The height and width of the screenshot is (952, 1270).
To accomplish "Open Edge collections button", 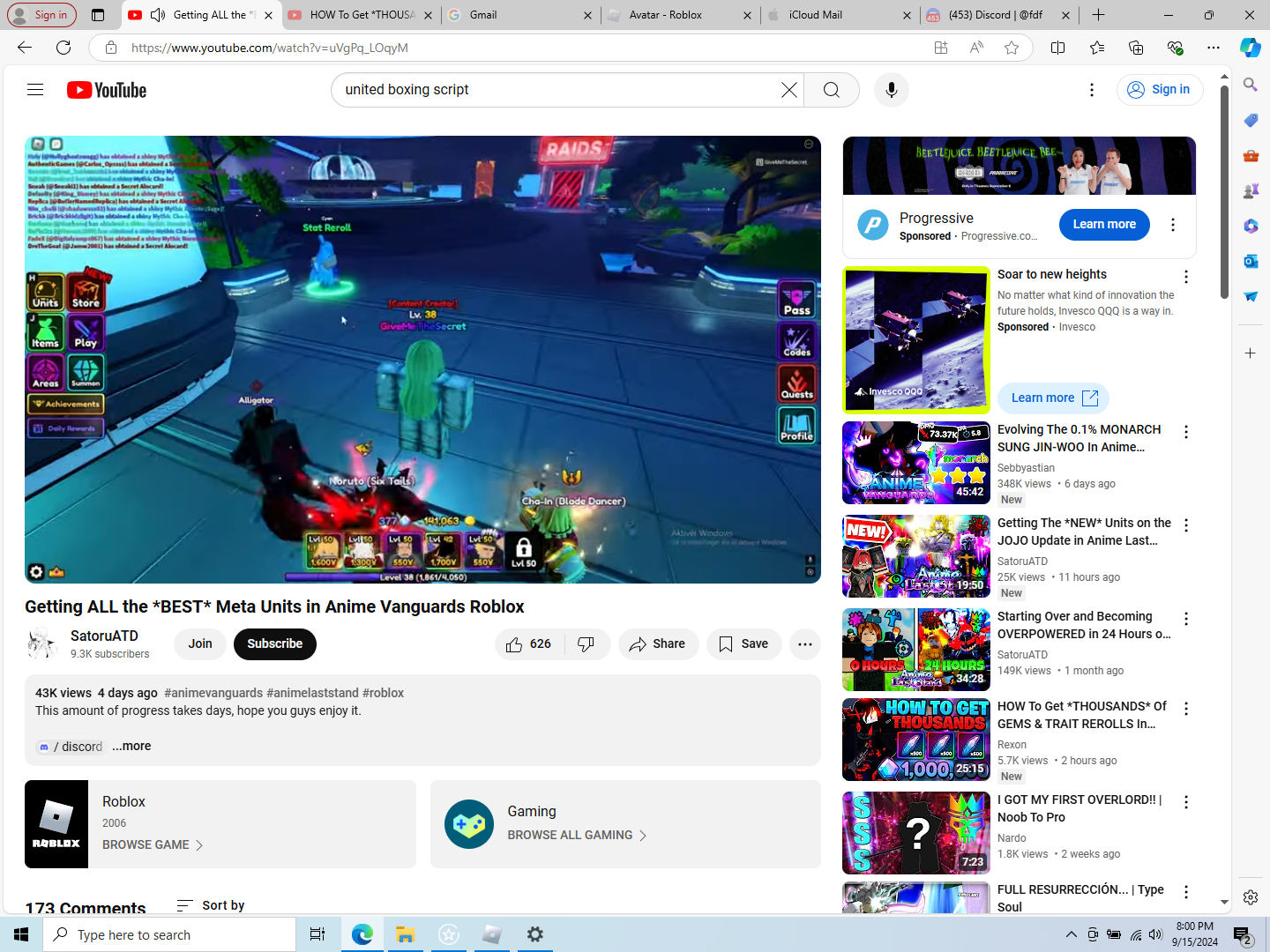I will 1136,48.
